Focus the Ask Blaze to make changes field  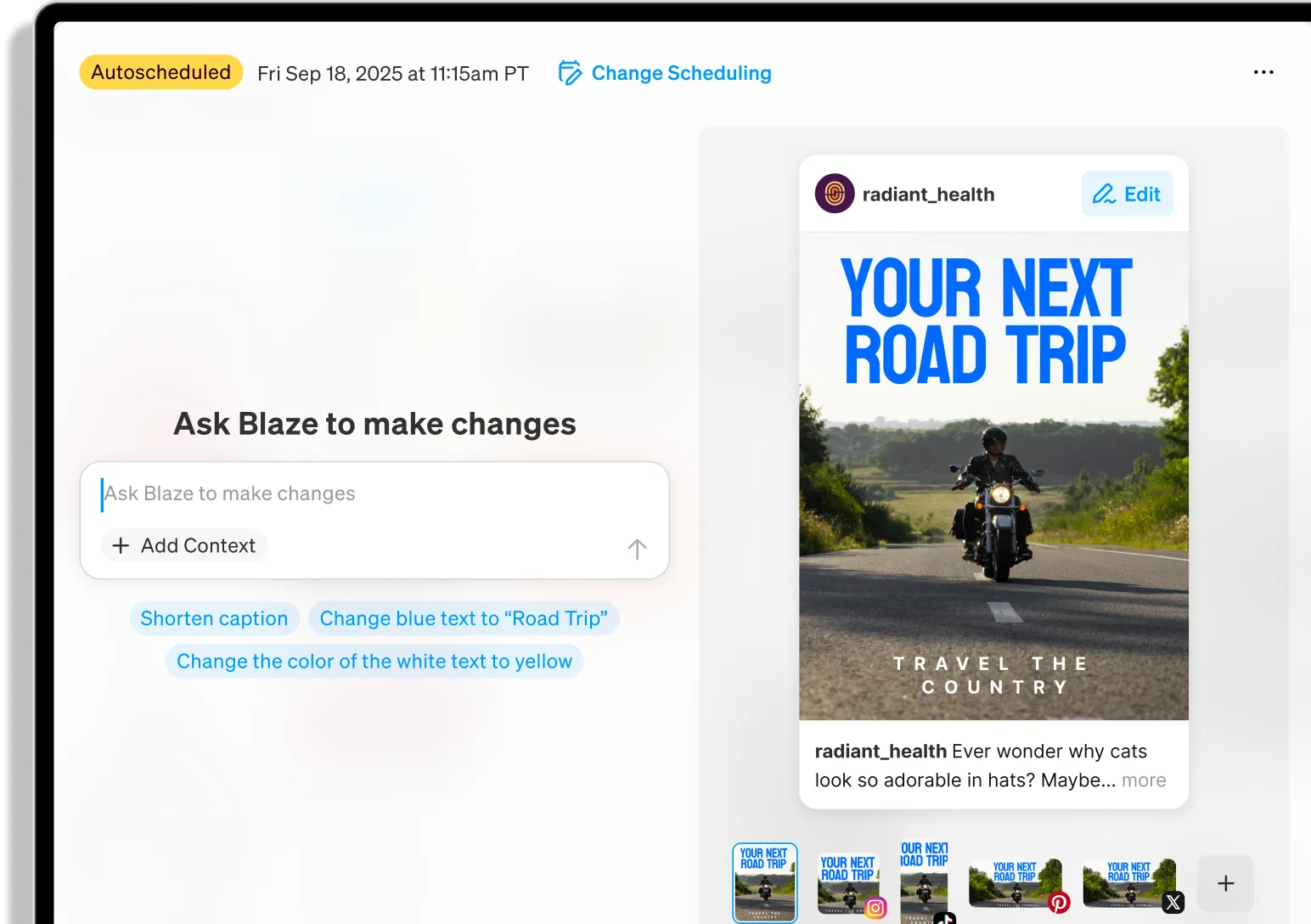click(374, 493)
